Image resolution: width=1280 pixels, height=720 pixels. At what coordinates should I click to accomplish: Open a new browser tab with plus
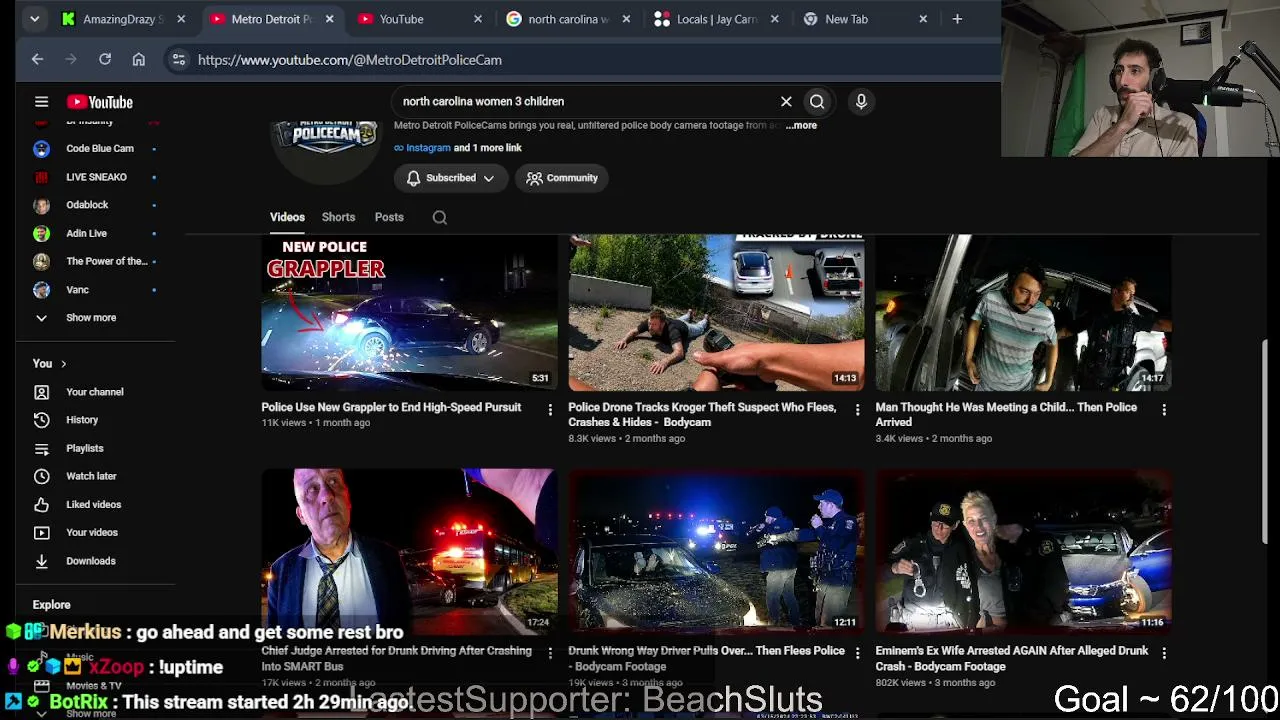point(957,19)
